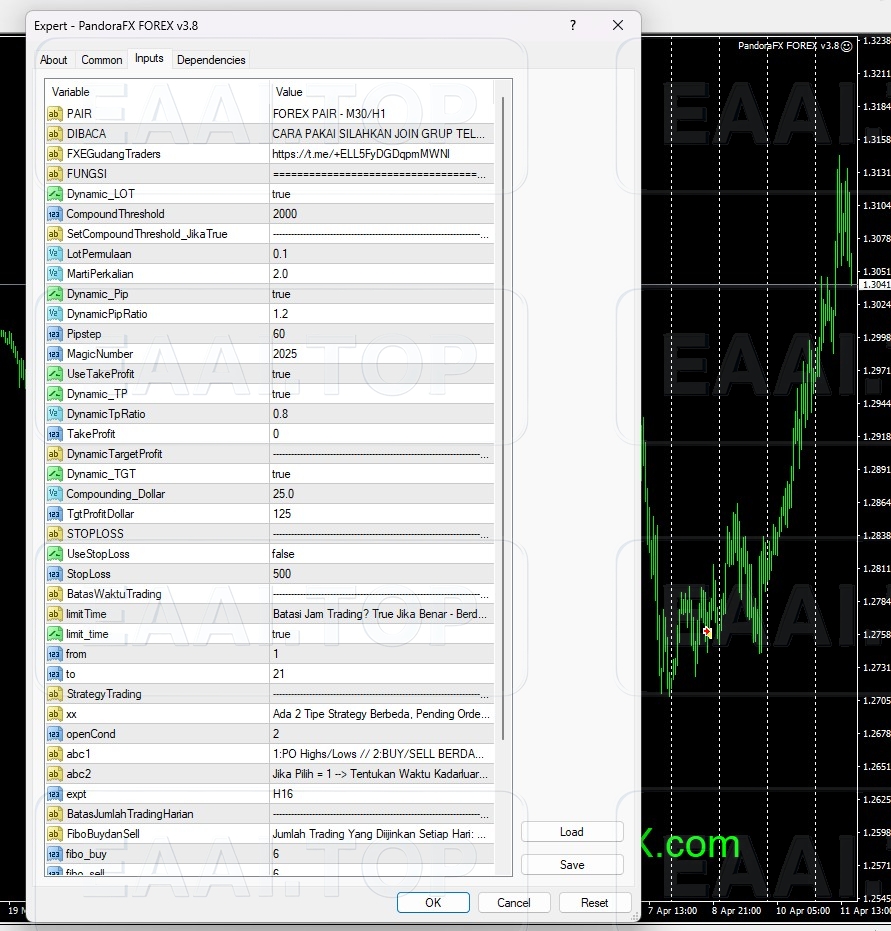The width and height of the screenshot is (891, 931).
Task: Click the integer icon next to Pipstep
Action: (x=57, y=334)
